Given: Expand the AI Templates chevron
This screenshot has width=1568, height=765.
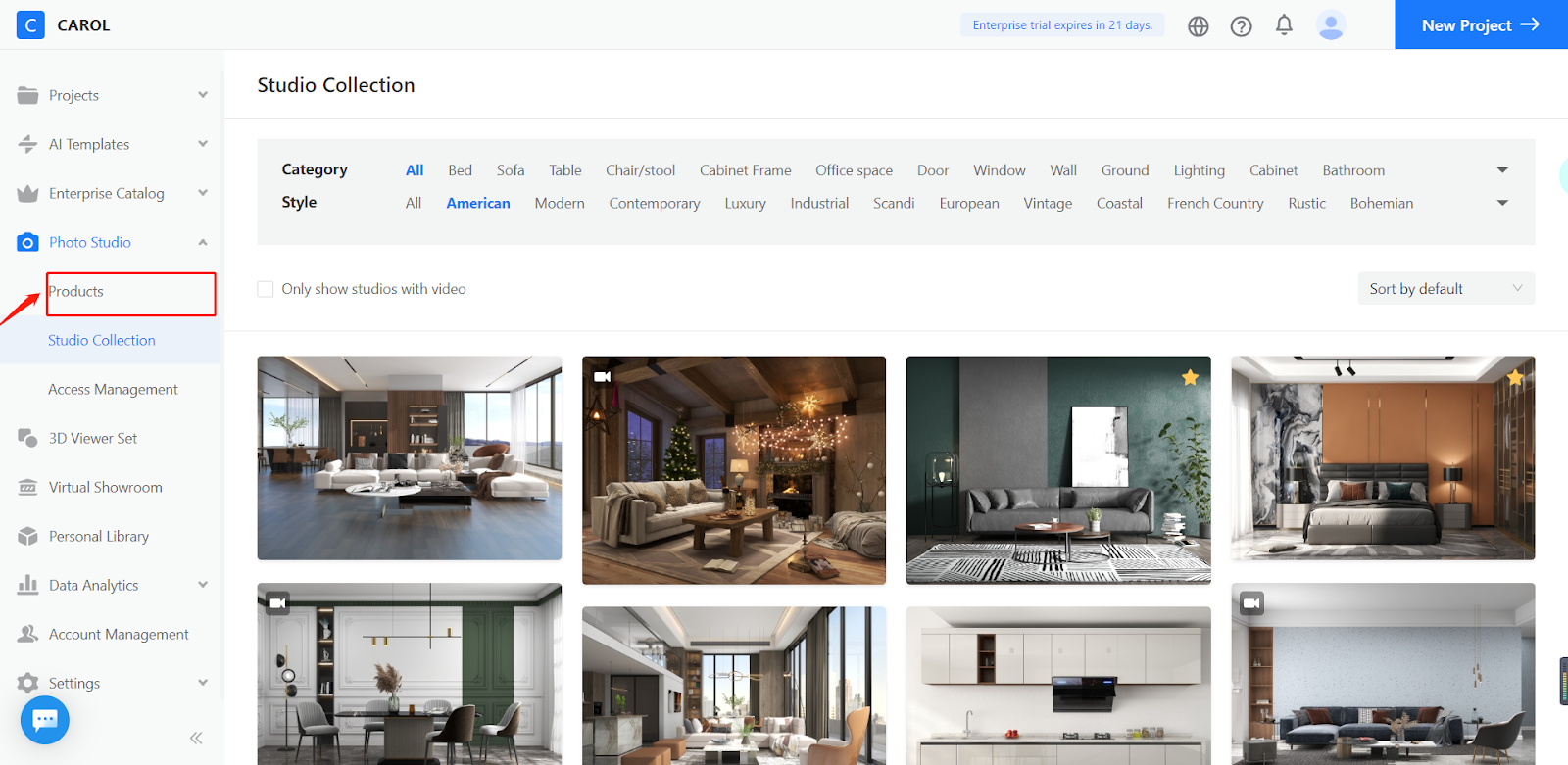Looking at the screenshot, I should tap(203, 144).
